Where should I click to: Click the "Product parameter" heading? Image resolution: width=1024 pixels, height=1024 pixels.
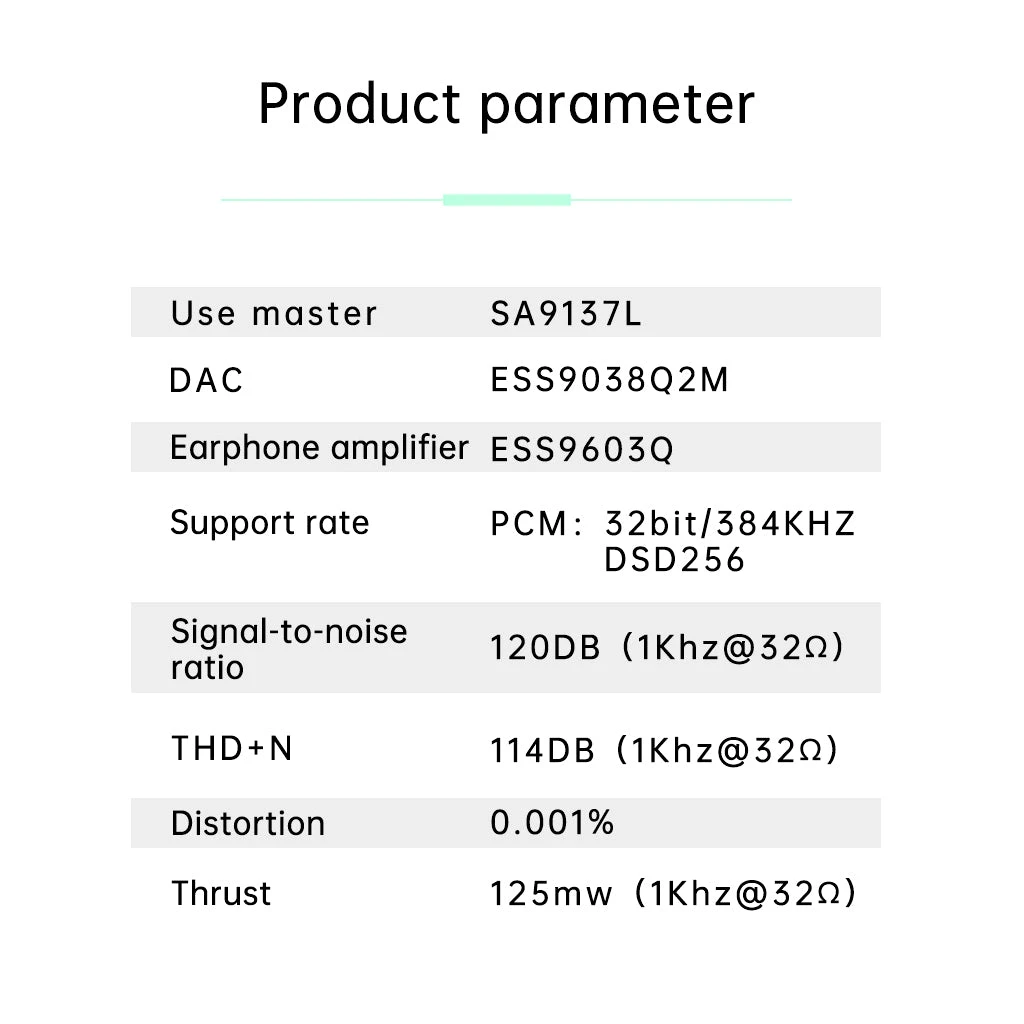pos(506,105)
